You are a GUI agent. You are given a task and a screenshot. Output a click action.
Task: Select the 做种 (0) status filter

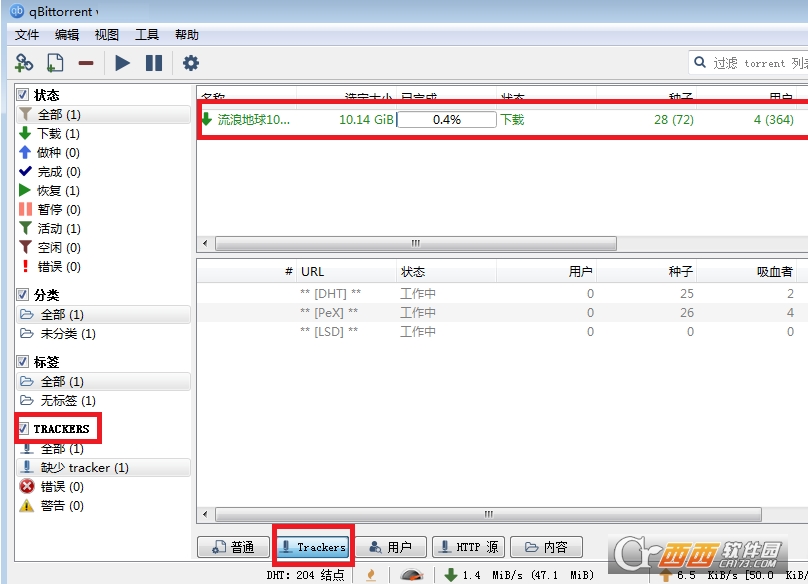(104, 153)
